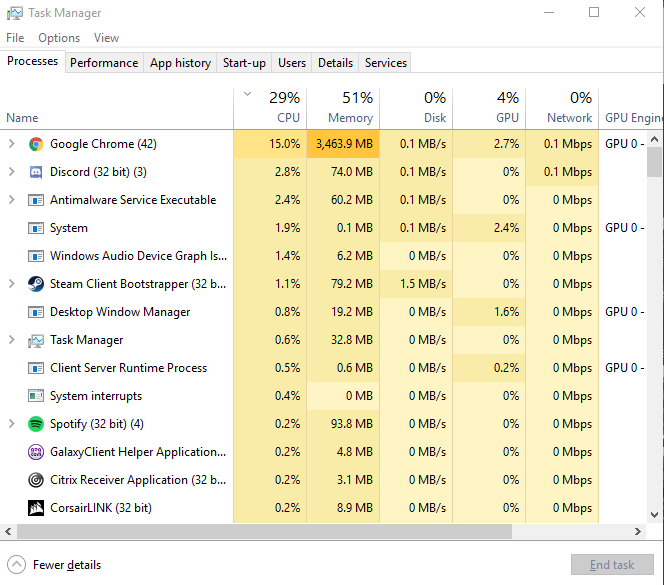
Task: Click the Spotify process icon
Action: coord(36,424)
